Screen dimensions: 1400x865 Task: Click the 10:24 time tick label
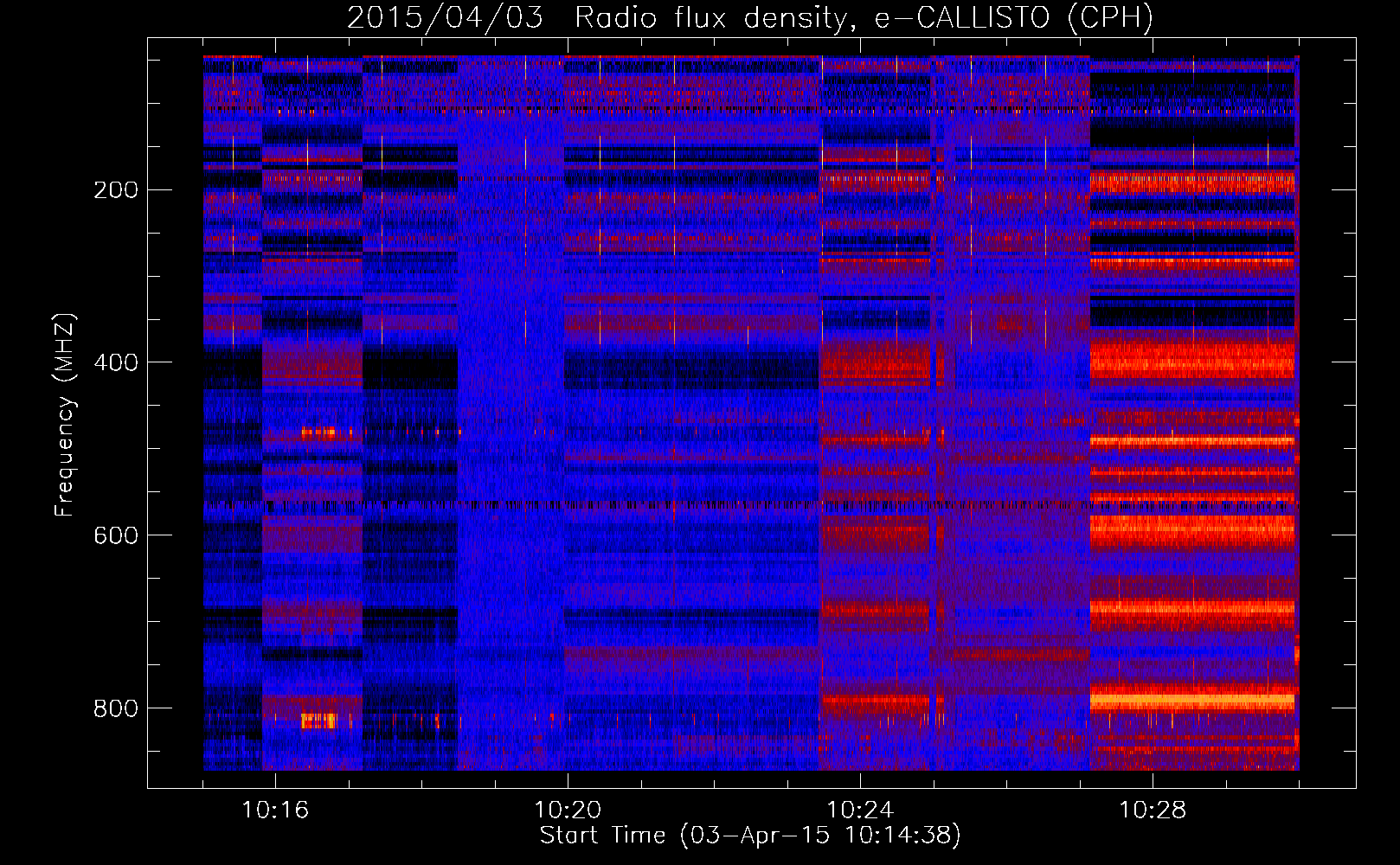860,811
